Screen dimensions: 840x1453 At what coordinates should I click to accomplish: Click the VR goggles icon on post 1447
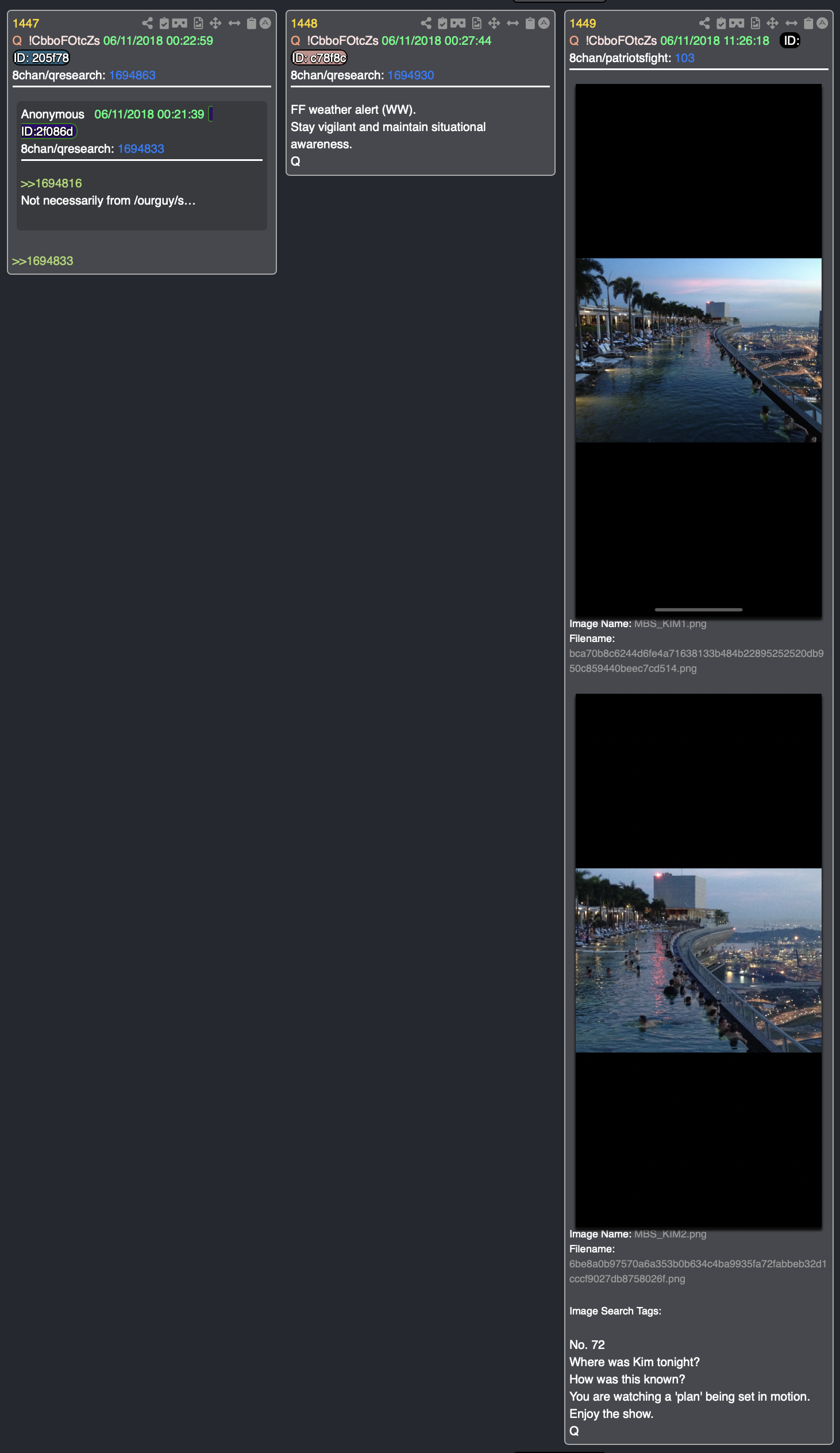pos(180,23)
